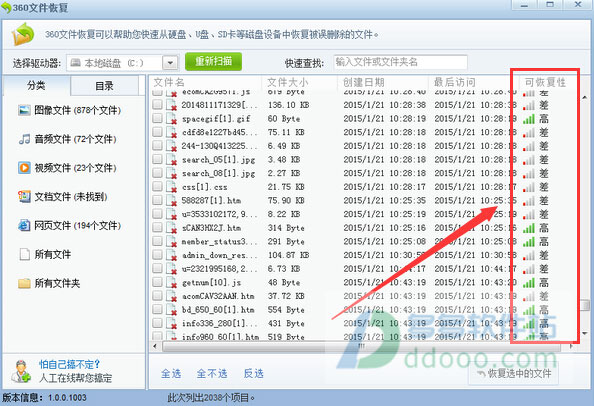Click the video files play icon
The height and width of the screenshot is (406, 594).
24,167
